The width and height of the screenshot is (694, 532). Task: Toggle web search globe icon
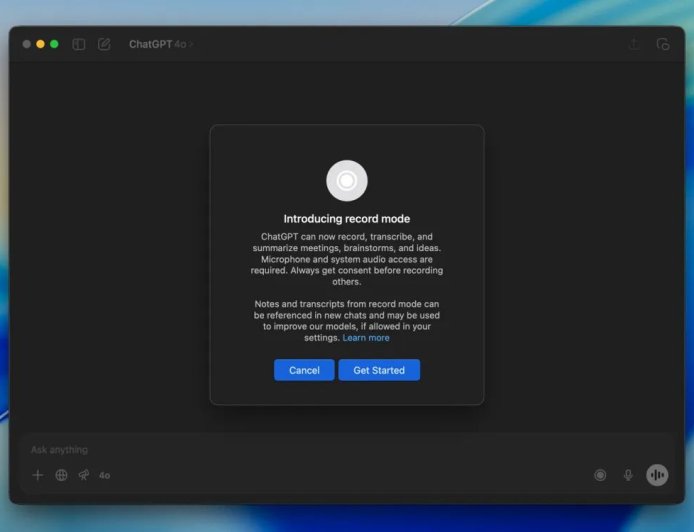(61, 475)
